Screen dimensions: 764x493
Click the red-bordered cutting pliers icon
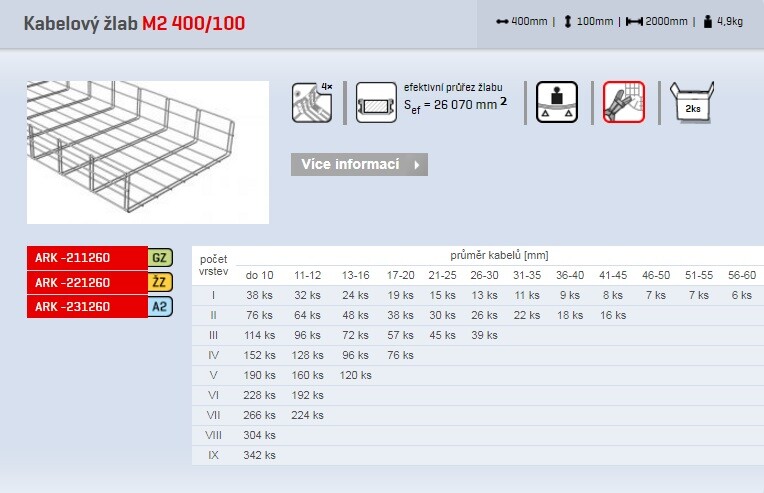623,102
